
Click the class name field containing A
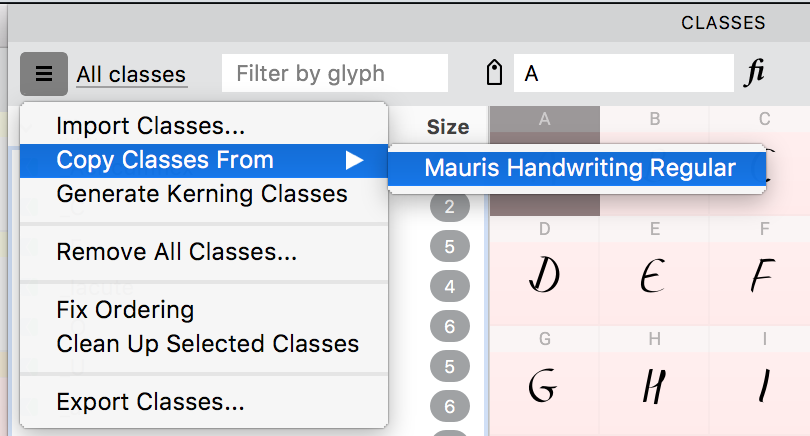(623, 73)
